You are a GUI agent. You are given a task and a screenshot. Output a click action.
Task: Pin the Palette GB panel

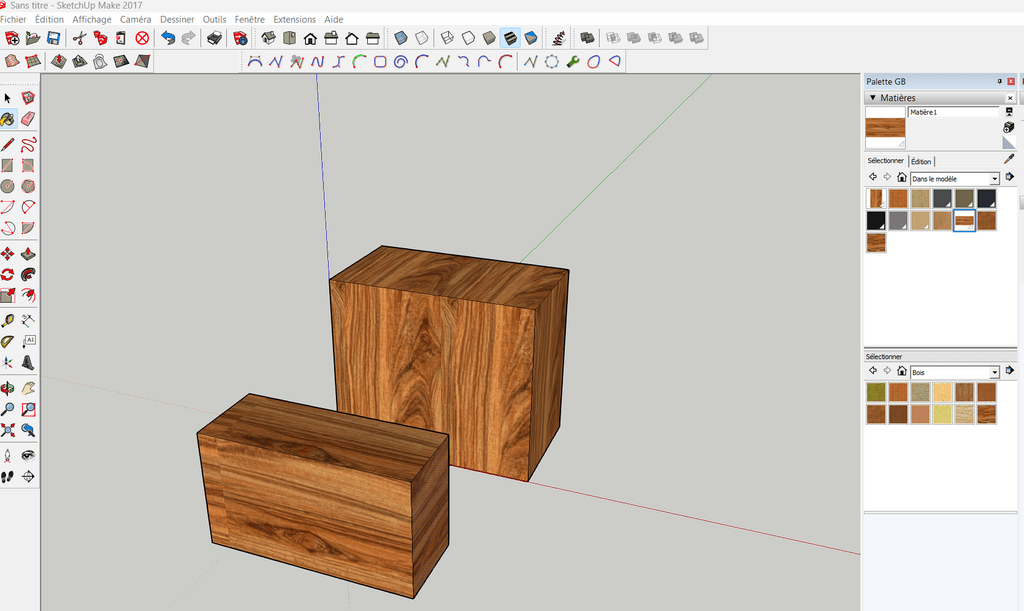coord(999,81)
